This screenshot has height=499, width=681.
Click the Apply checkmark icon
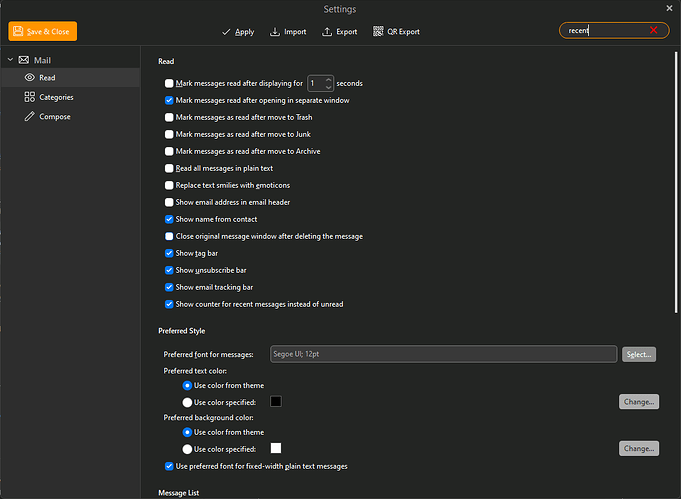(x=226, y=32)
